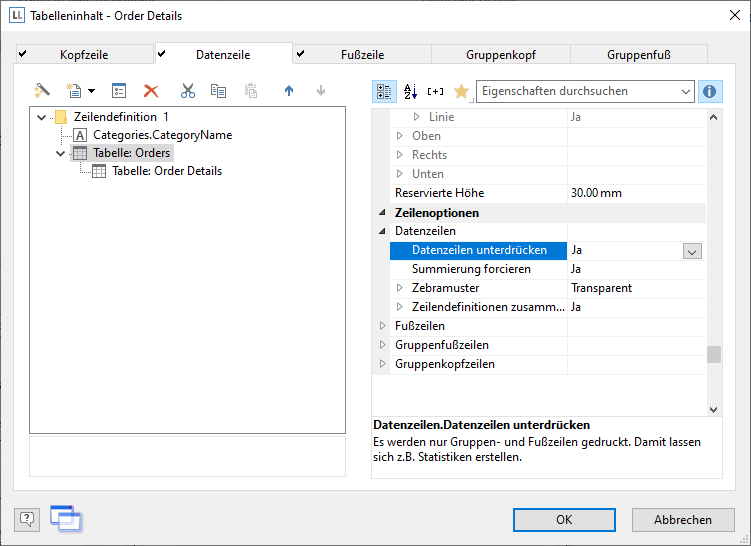Click the red X delete icon
Screen dimensions: 751x546
point(151,91)
